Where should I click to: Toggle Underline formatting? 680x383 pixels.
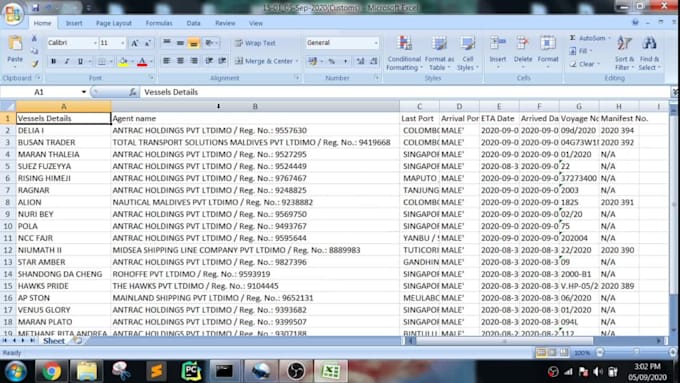click(x=80, y=62)
